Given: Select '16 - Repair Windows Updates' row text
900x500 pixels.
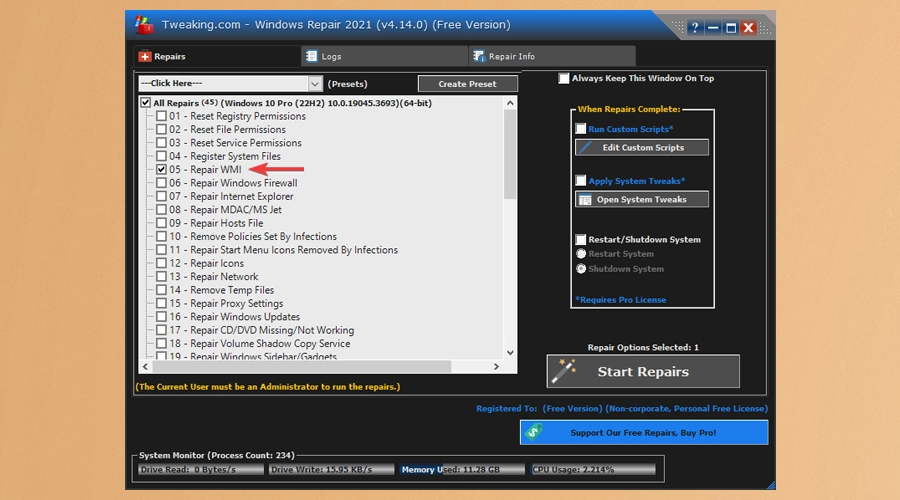Looking at the screenshot, I should [x=234, y=317].
